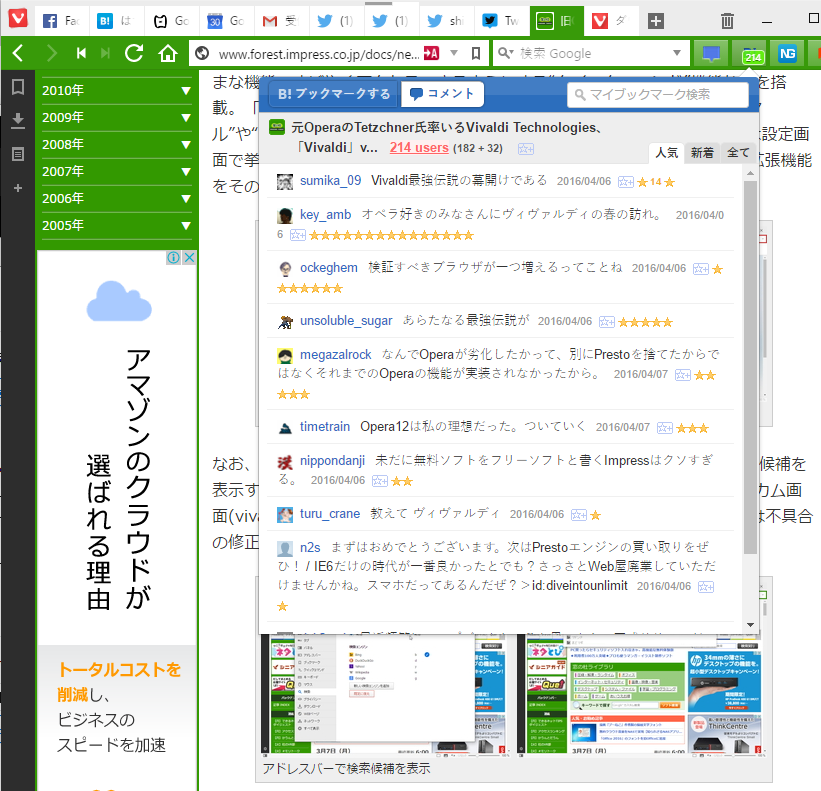821x791 pixels.
Task: Reload the current page
Action: point(134,53)
